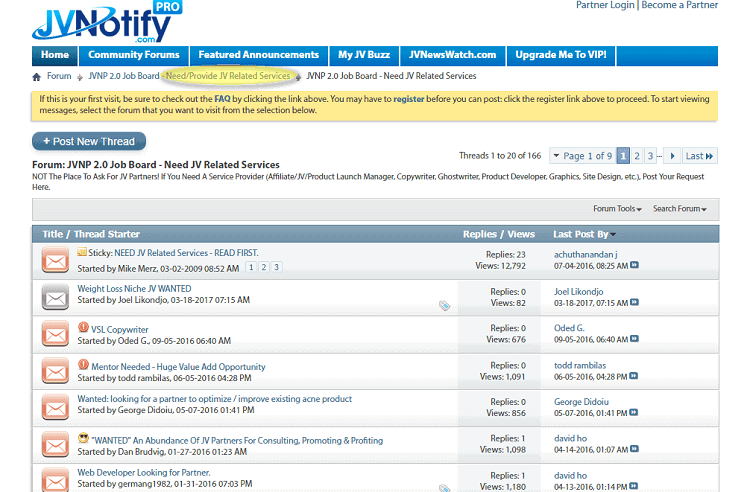Open Sticky NEED JV Related Services thread
This screenshot has height=492, width=750.
pyautogui.click(x=186, y=253)
